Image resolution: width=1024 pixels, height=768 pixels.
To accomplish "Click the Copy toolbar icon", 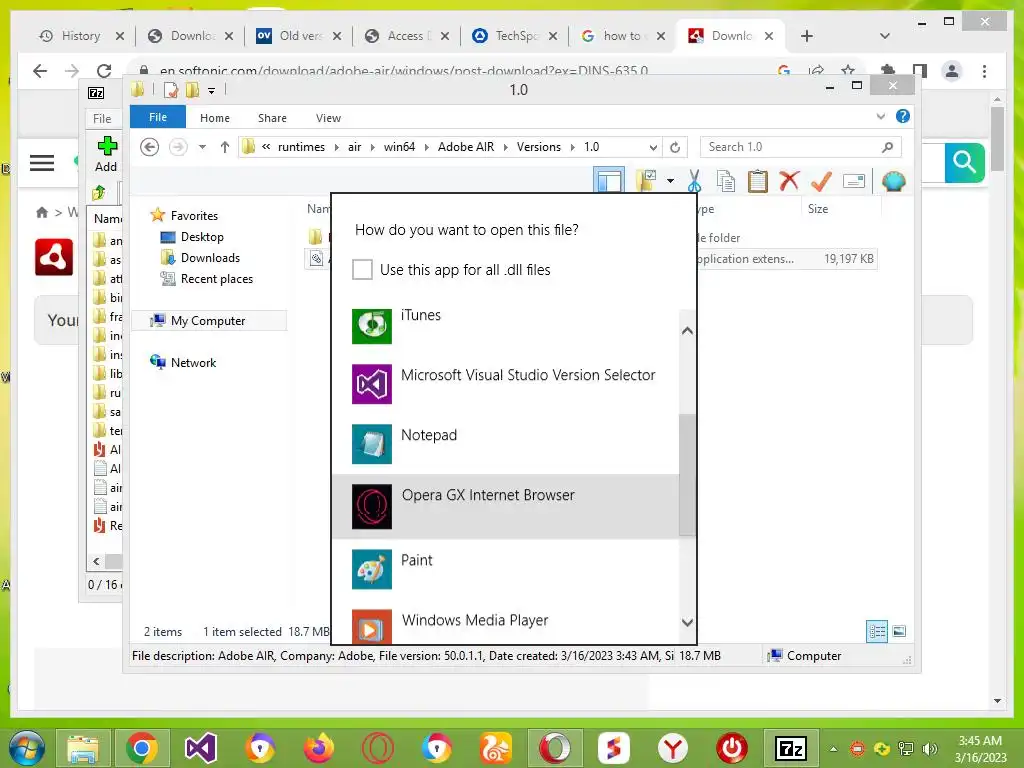I will pos(726,181).
